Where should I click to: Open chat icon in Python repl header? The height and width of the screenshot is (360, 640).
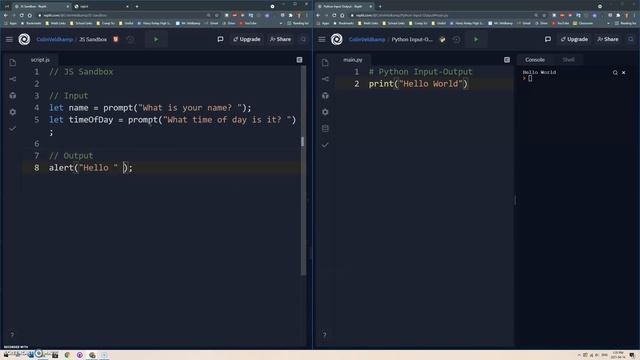pos(548,39)
